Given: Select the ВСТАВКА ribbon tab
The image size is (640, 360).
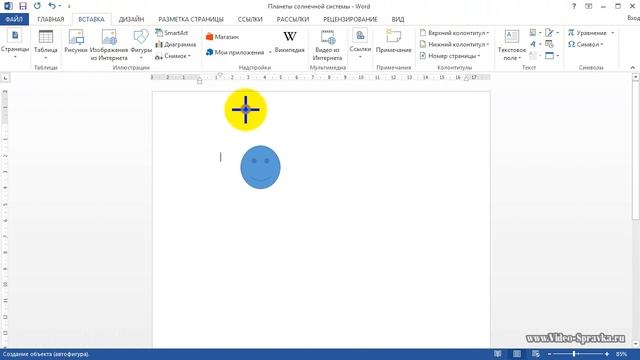Looking at the screenshot, I should click(91, 19).
